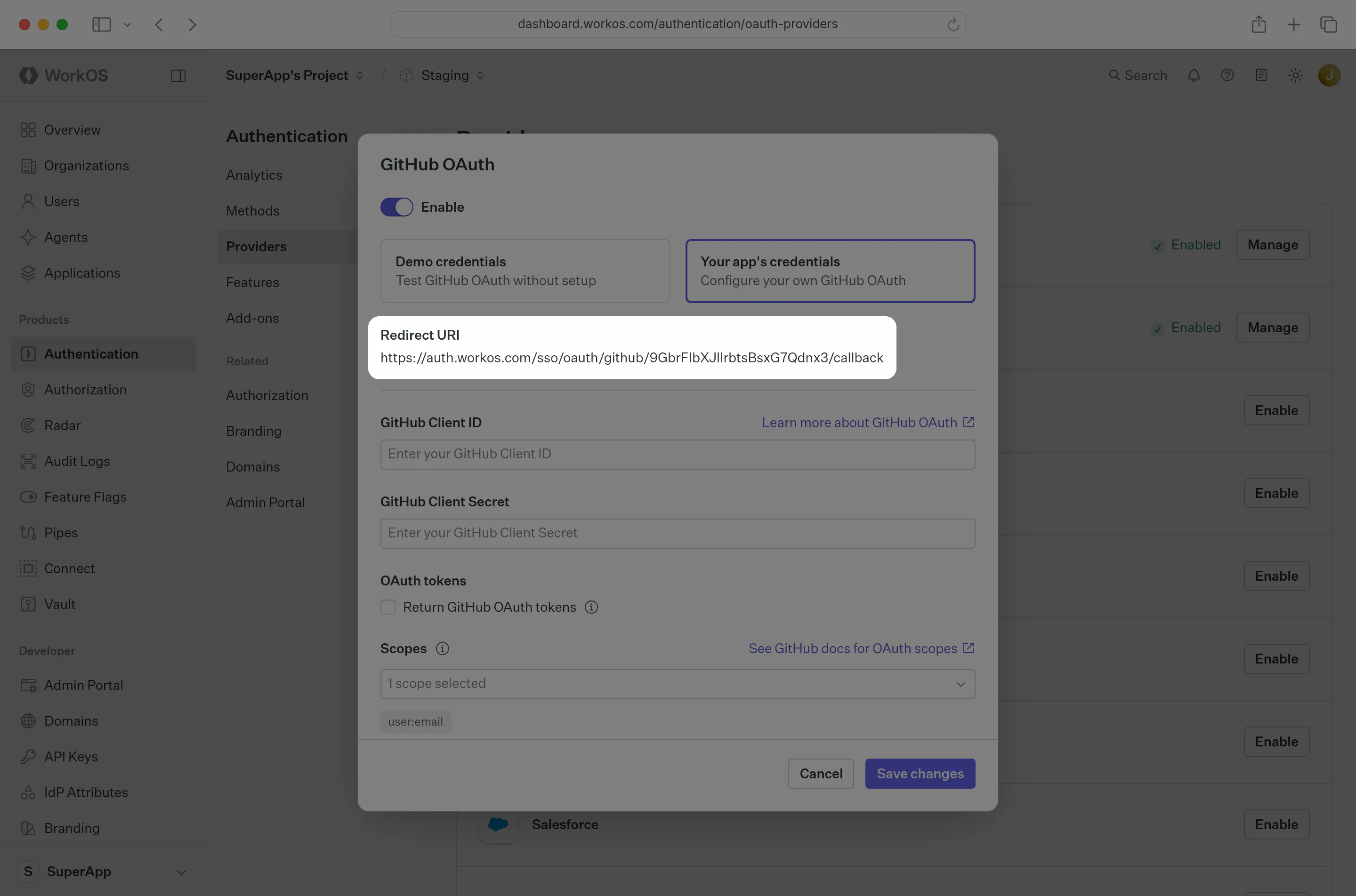Viewport: 1356px width, 896px height.
Task: Click the user:email scope tag
Action: click(416, 722)
